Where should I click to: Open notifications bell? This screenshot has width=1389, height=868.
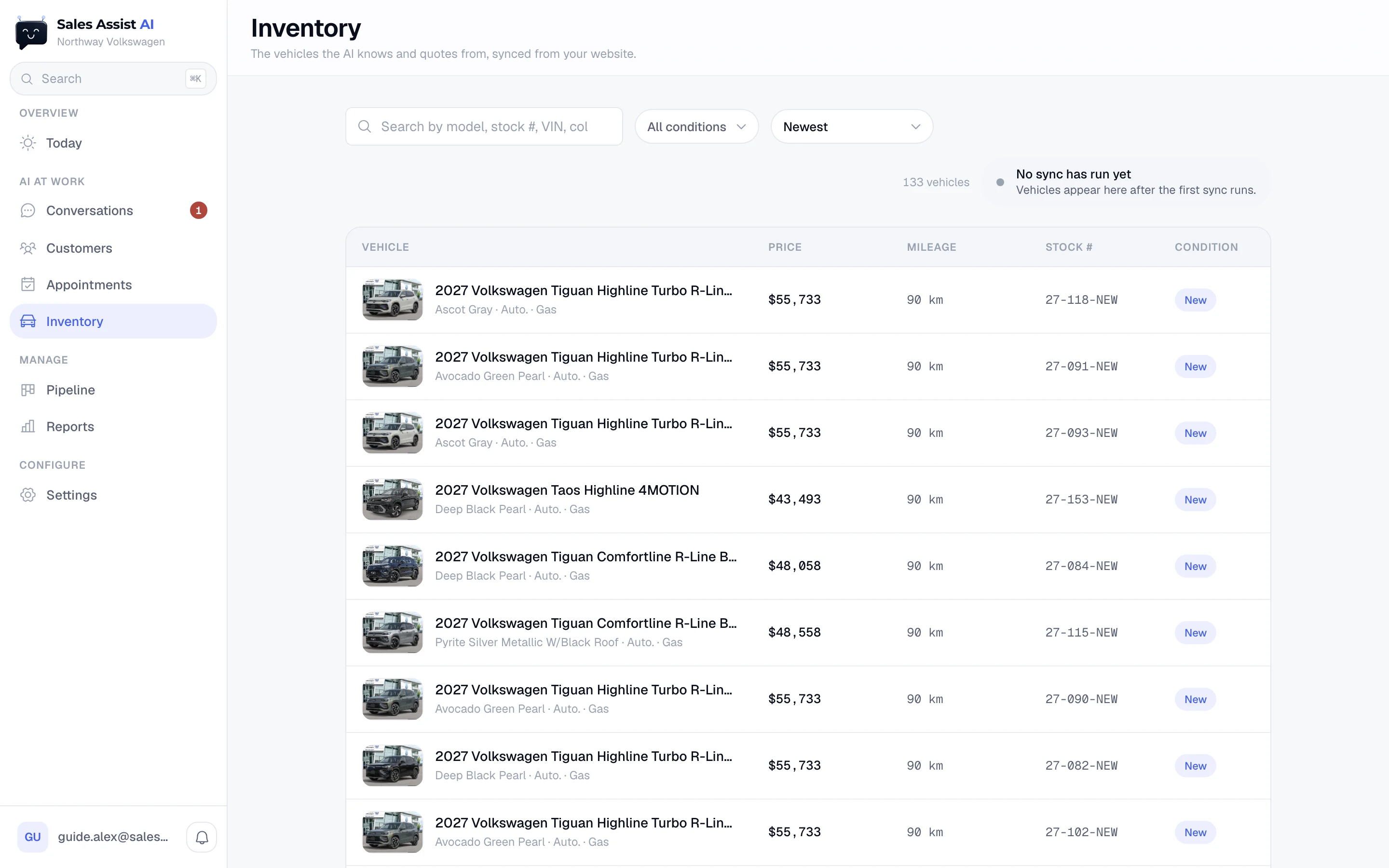pyautogui.click(x=202, y=837)
